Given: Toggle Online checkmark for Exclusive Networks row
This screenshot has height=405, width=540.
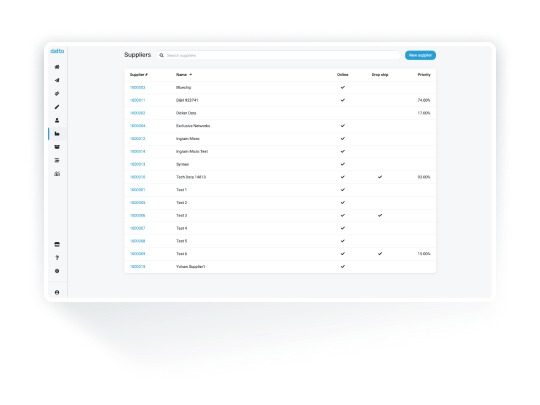Looking at the screenshot, I should (x=343, y=126).
